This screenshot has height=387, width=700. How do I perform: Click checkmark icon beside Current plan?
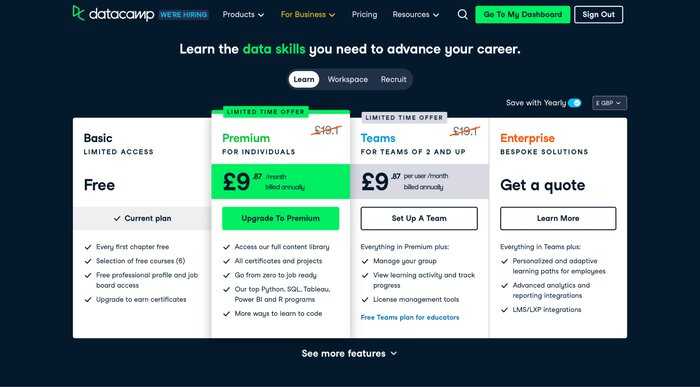pyautogui.click(x=117, y=218)
